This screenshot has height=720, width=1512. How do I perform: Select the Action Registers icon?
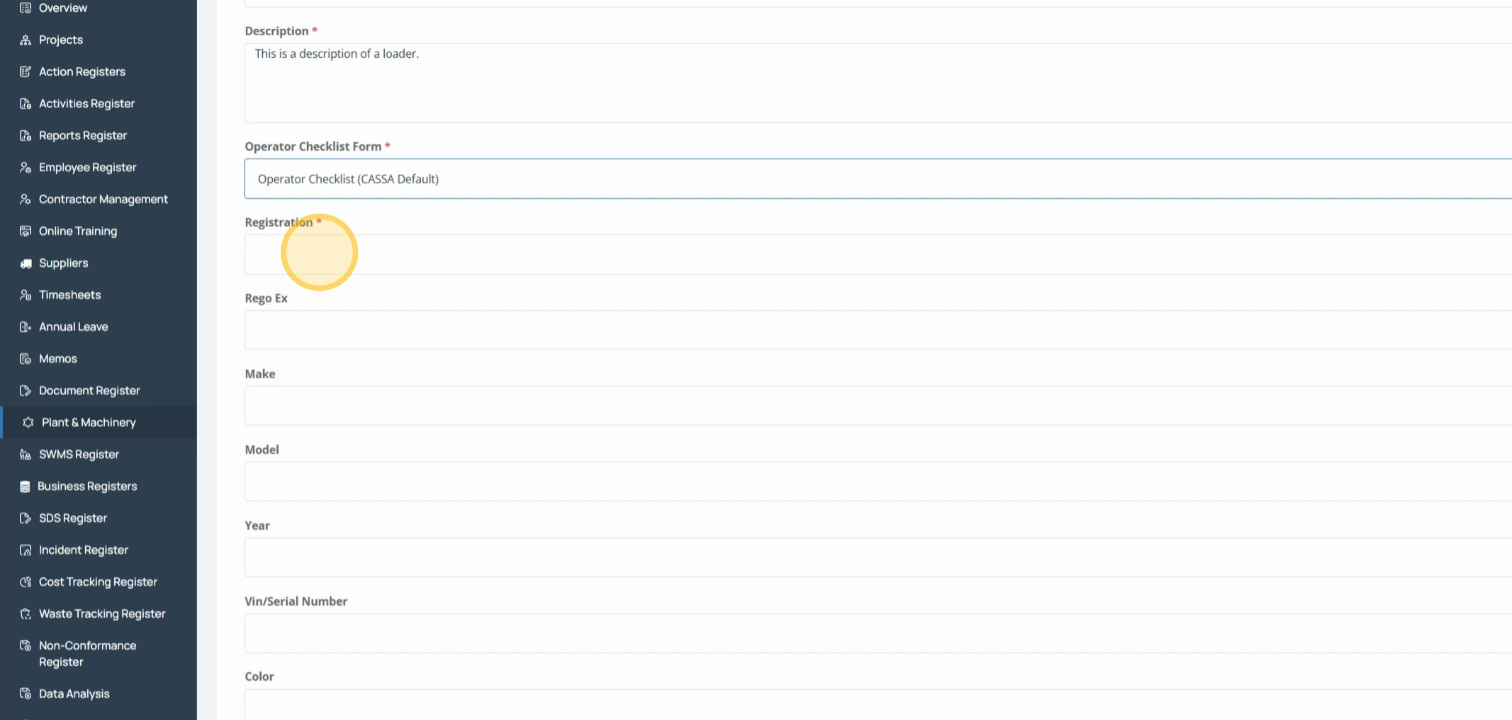[26, 72]
